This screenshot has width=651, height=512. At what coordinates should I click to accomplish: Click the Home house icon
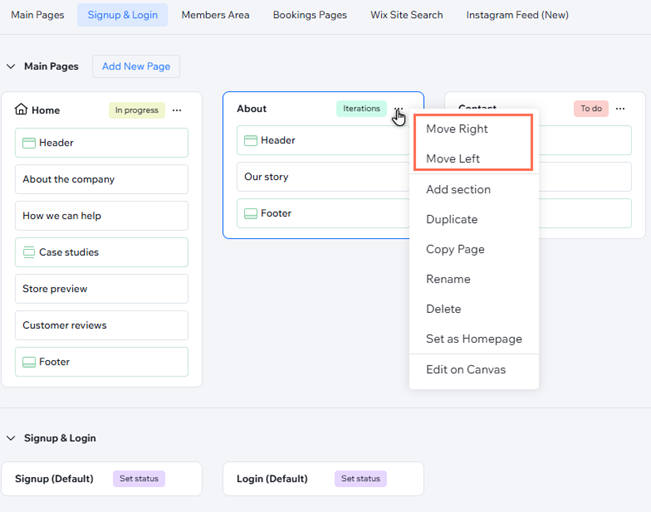[x=21, y=109]
